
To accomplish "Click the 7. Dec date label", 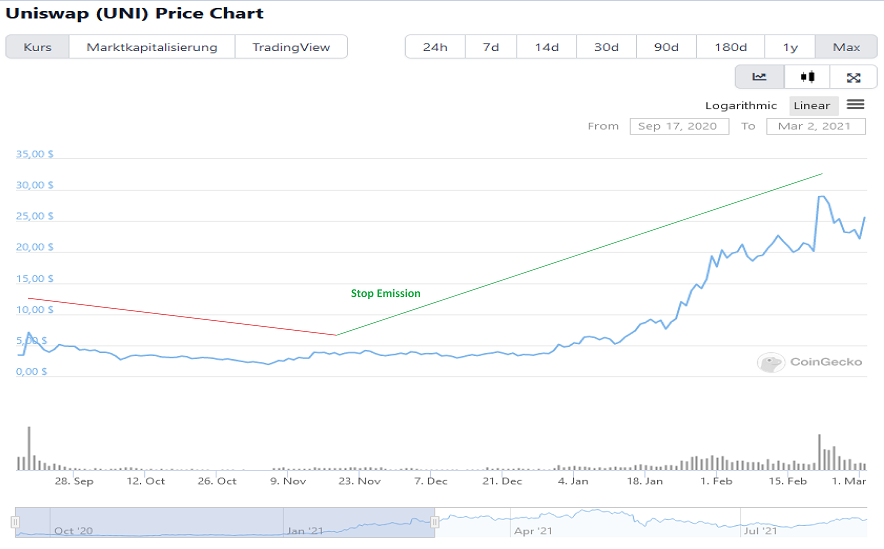I will tap(431, 481).
